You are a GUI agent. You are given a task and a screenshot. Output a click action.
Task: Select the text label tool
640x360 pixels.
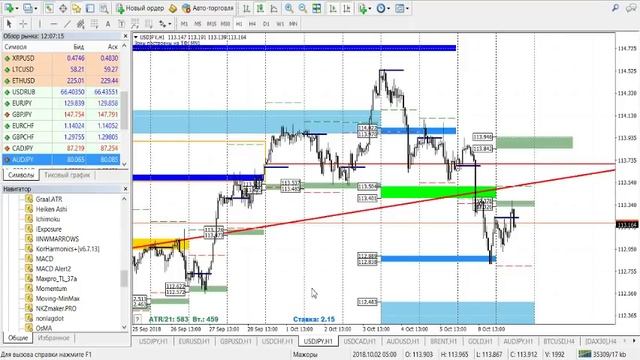122,24
